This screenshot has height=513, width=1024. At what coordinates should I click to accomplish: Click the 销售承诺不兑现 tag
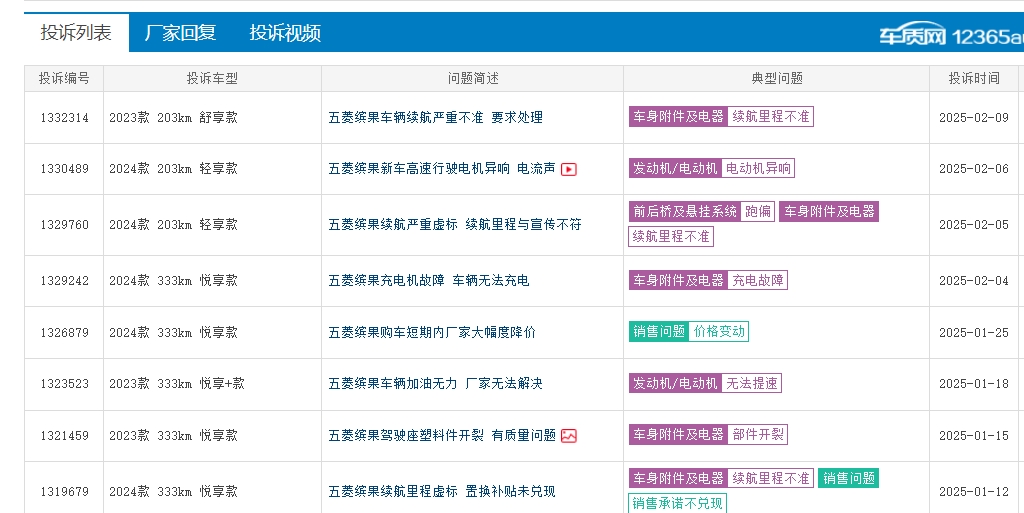(x=677, y=503)
